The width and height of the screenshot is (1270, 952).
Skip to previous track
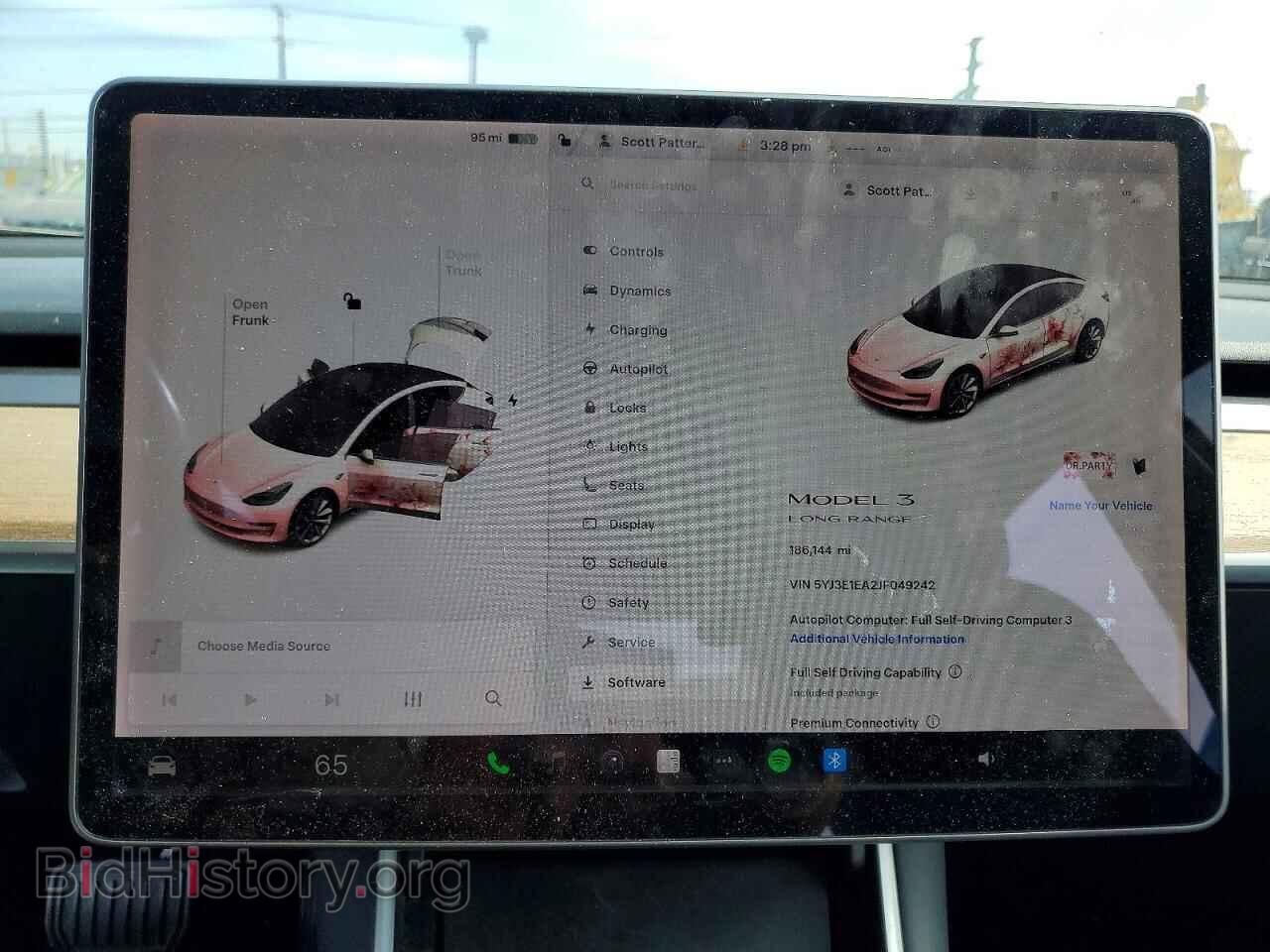coord(170,699)
